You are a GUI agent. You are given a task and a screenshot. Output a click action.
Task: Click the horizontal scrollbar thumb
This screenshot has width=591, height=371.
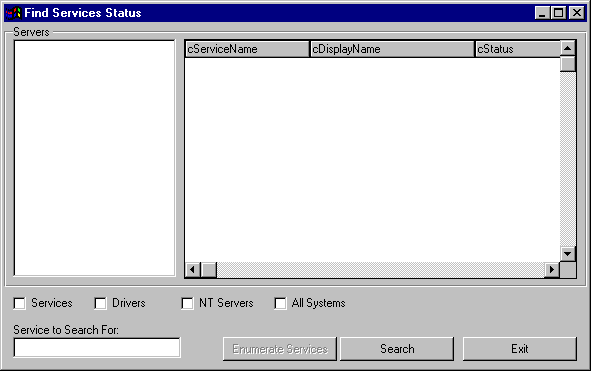(209, 270)
